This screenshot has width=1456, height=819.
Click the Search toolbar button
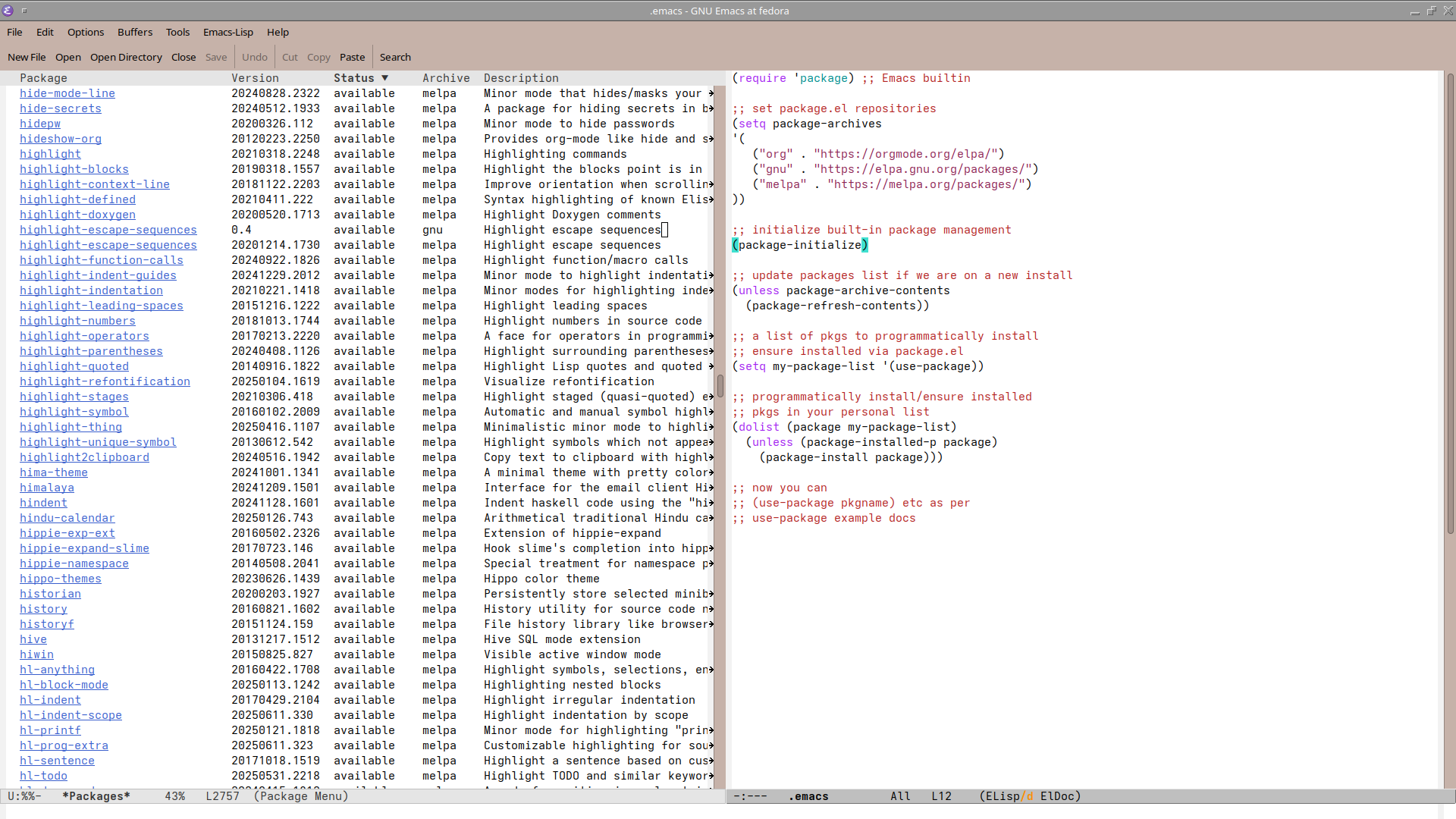(x=395, y=57)
